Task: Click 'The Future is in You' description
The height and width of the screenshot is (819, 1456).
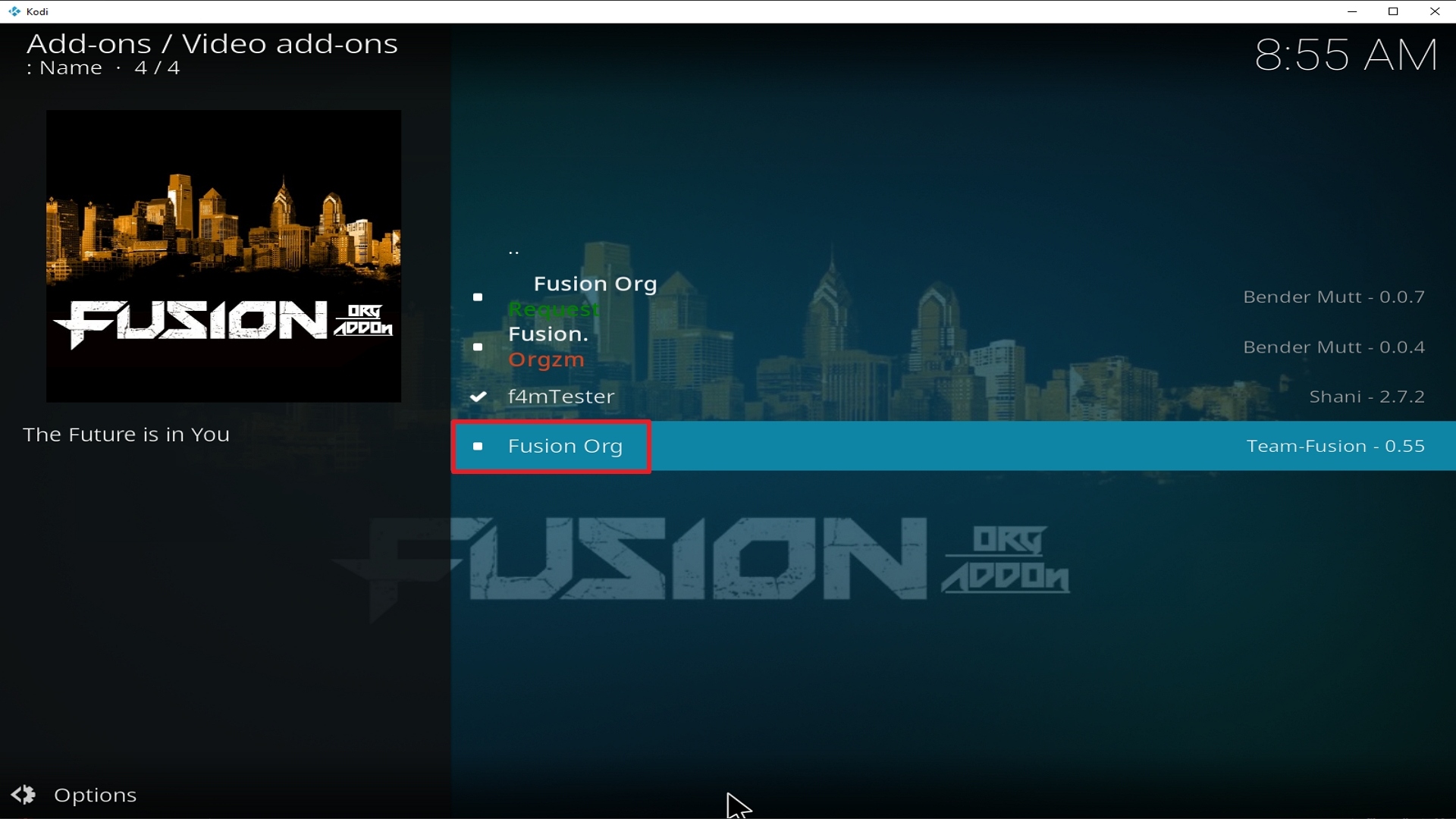Action: 126,435
